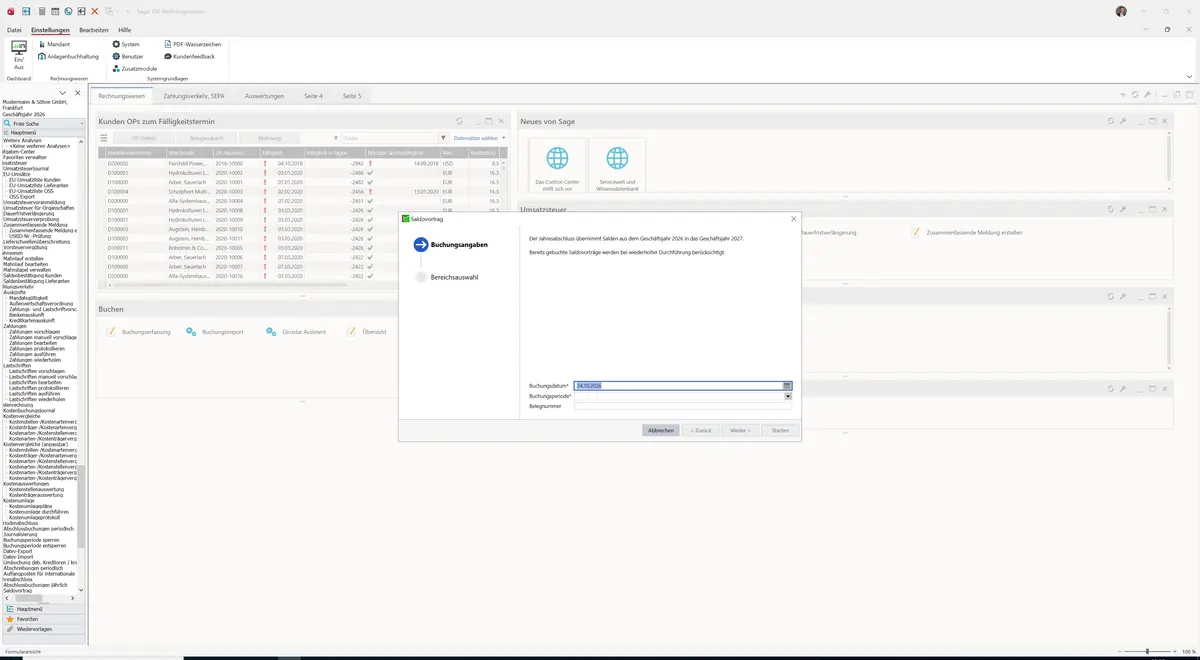Image resolution: width=1200 pixels, height=660 pixels.
Task: Open Buchungsimport in the Buchen panel
Action: (x=215, y=331)
